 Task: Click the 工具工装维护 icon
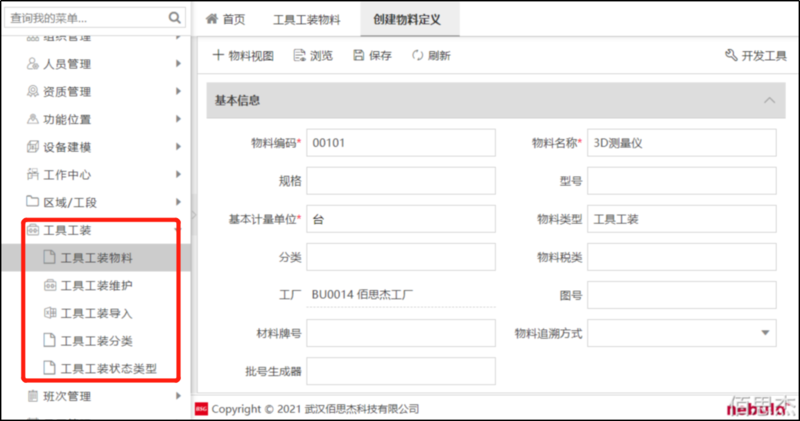(x=49, y=285)
